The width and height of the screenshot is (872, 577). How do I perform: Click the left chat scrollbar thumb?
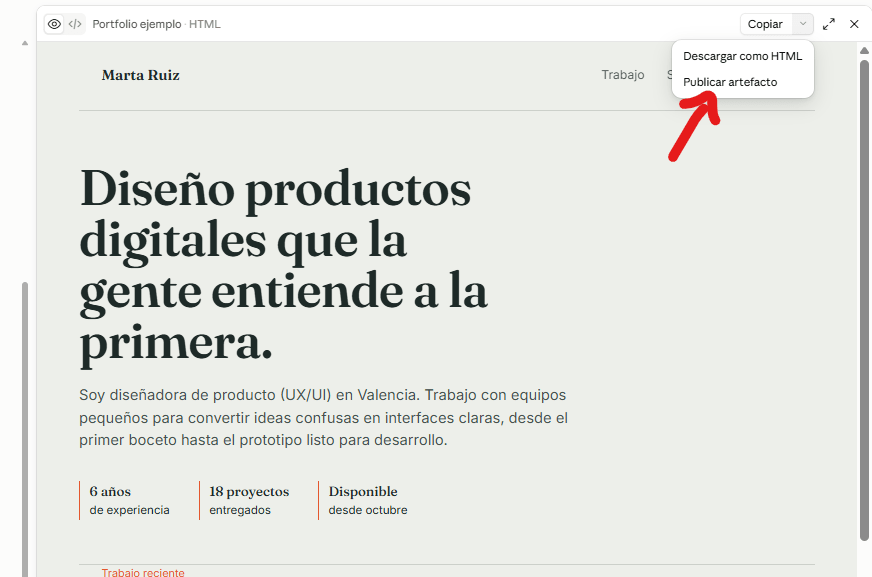pos(24,429)
